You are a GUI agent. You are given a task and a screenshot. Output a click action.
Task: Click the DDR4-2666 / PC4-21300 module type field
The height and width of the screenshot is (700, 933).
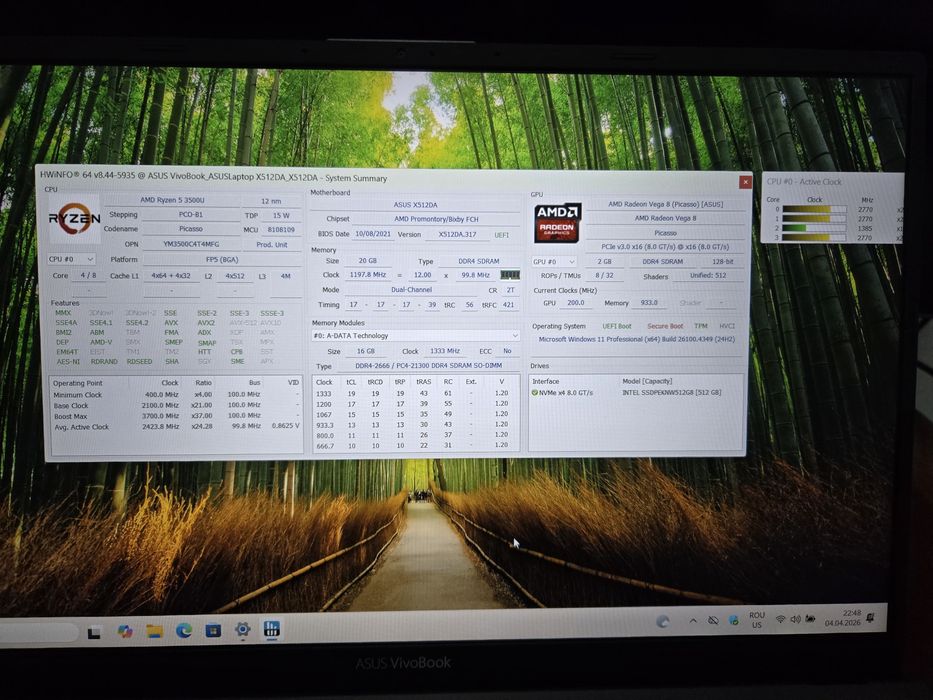(x=428, y=365)
